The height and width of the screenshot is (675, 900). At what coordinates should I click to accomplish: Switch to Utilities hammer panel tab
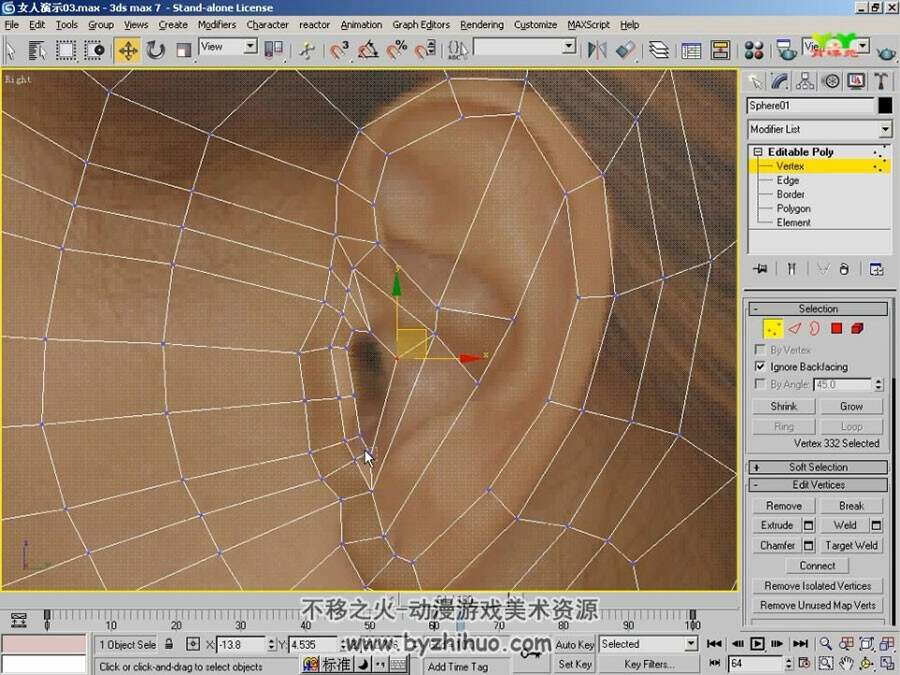tap(881, 82)
